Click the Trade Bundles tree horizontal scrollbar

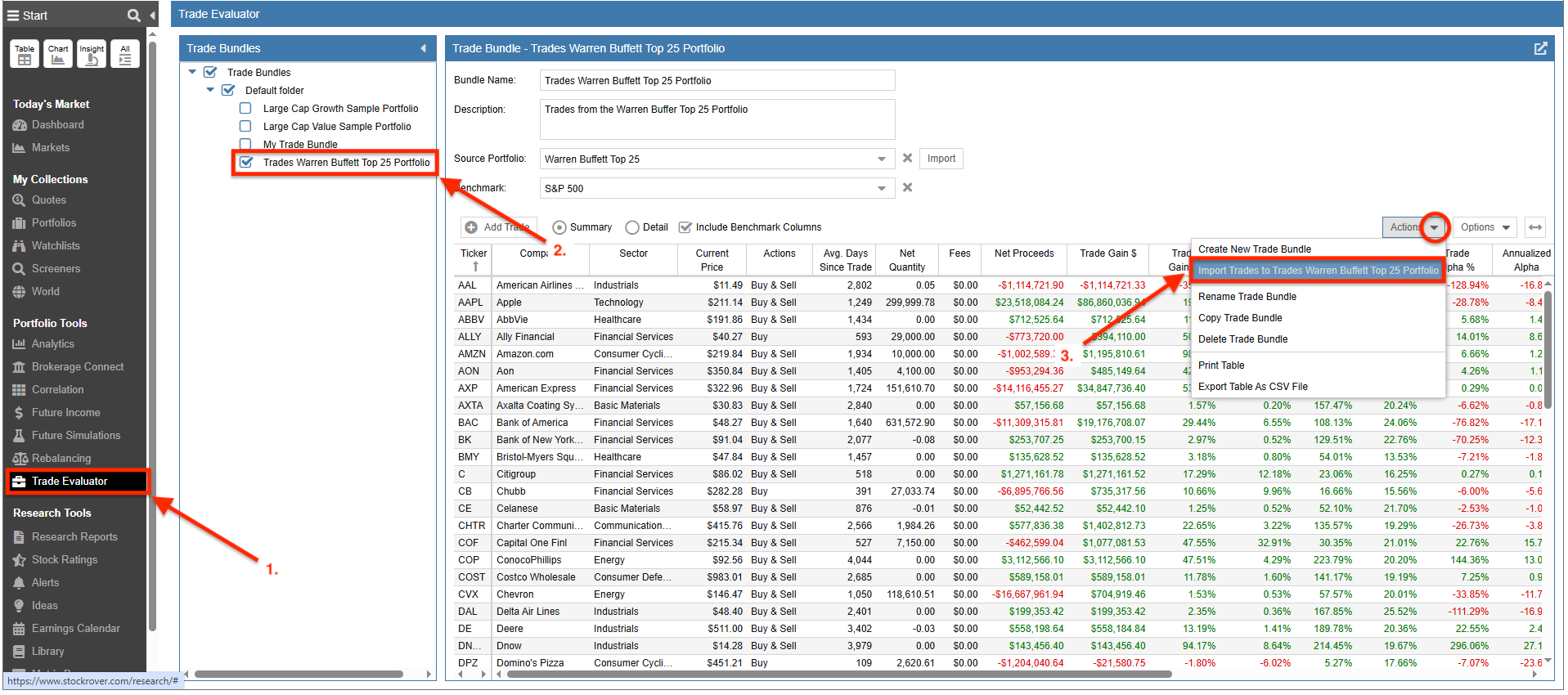tap(299, 675)
